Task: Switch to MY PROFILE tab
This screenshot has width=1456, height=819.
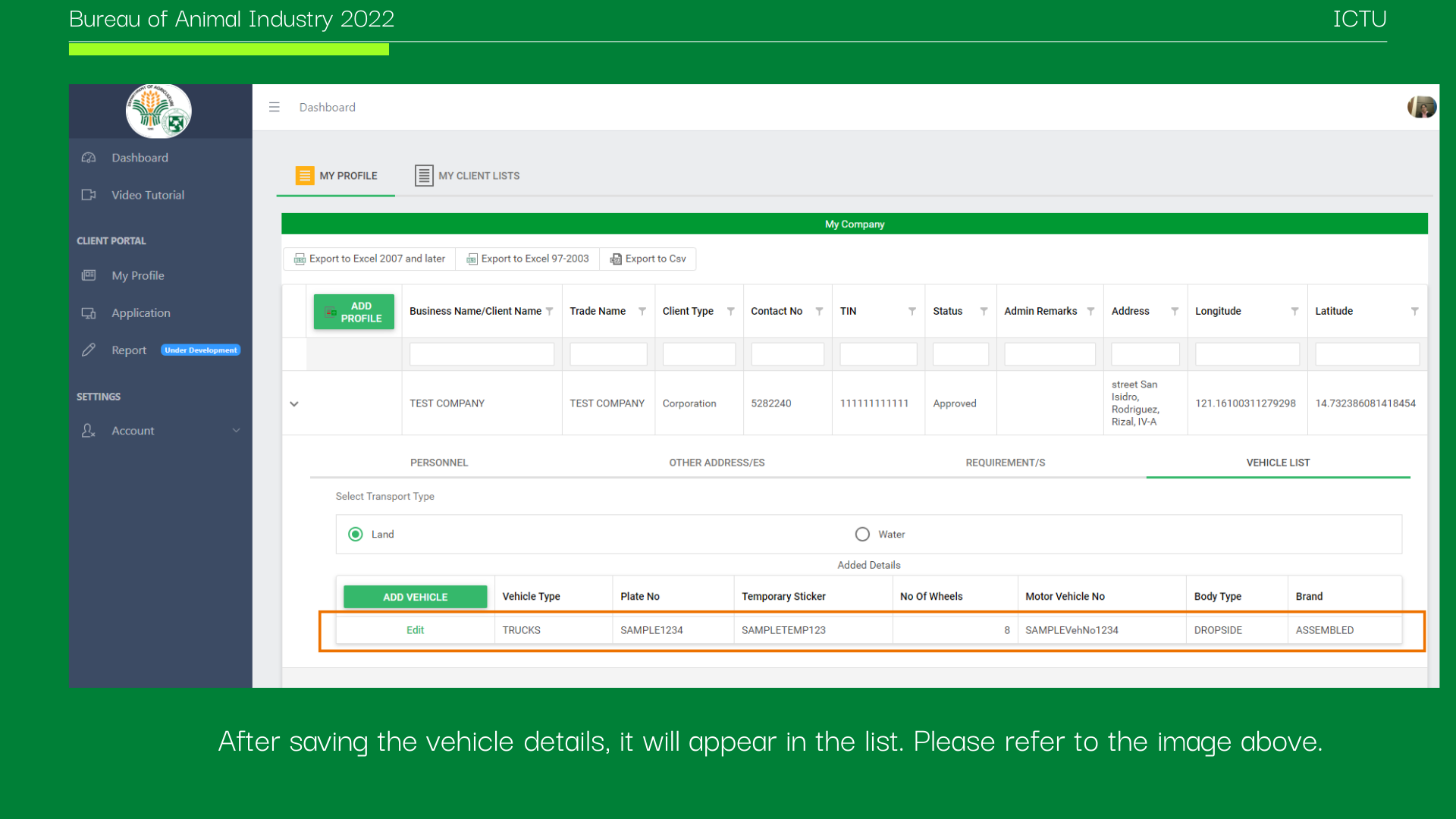Action: coord(336,176)
